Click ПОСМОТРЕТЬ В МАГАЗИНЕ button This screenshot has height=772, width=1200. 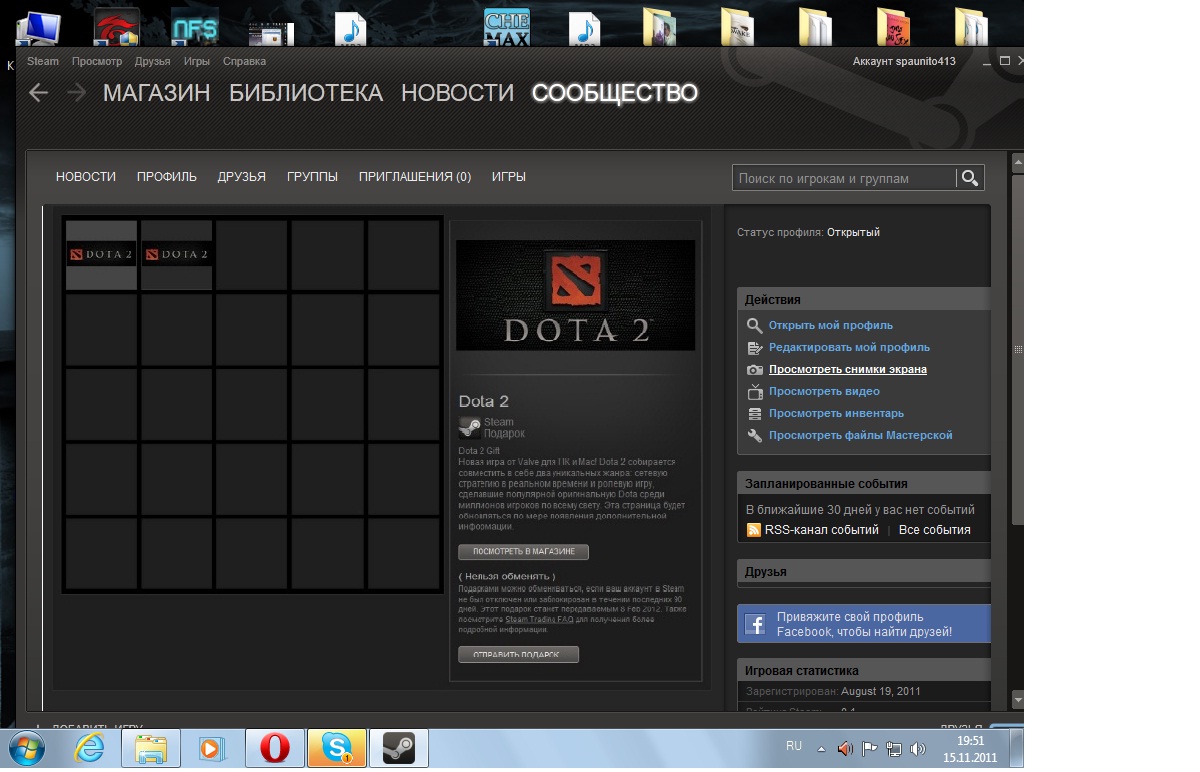pos(524,552)
